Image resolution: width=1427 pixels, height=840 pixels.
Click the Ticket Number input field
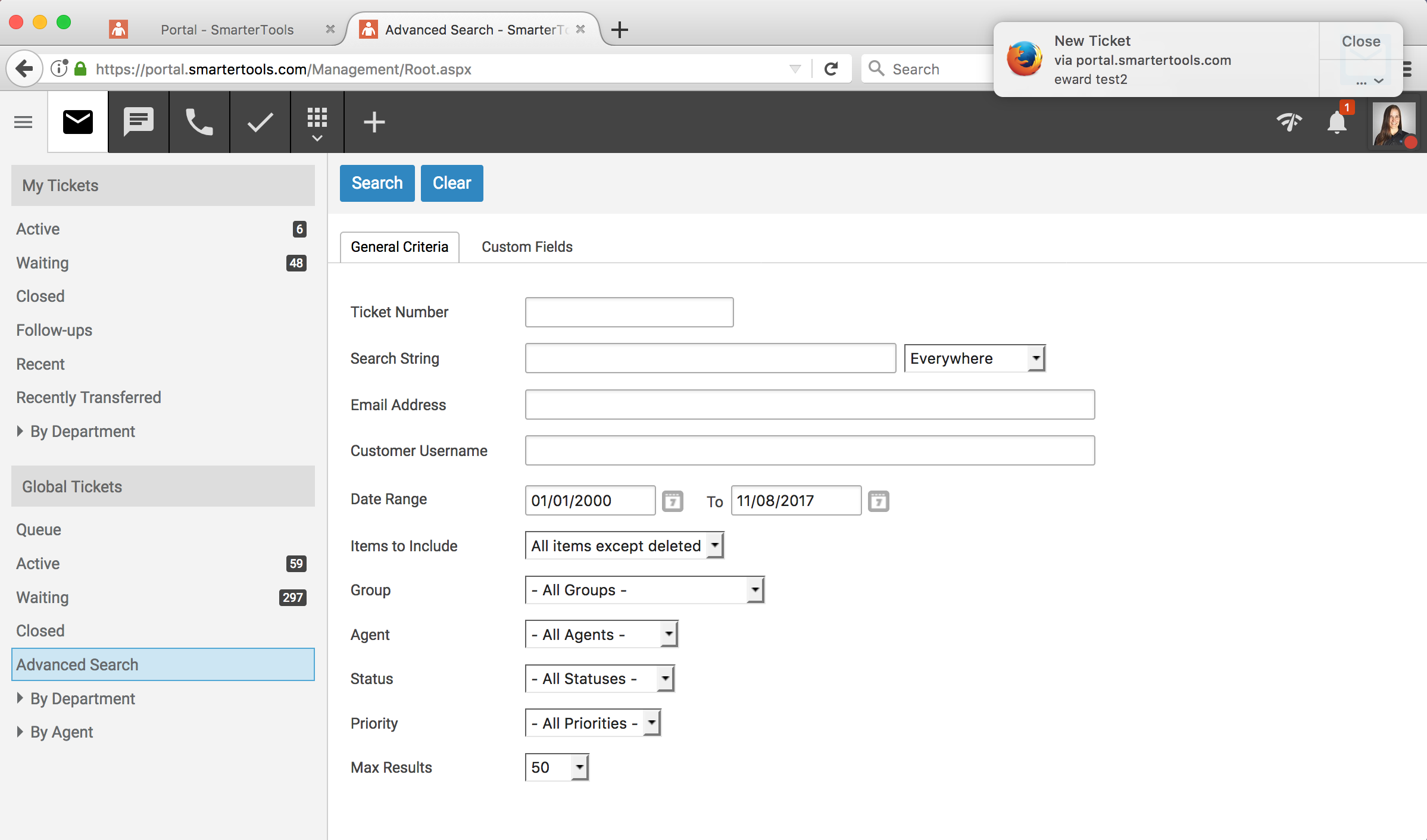[629, 313]
